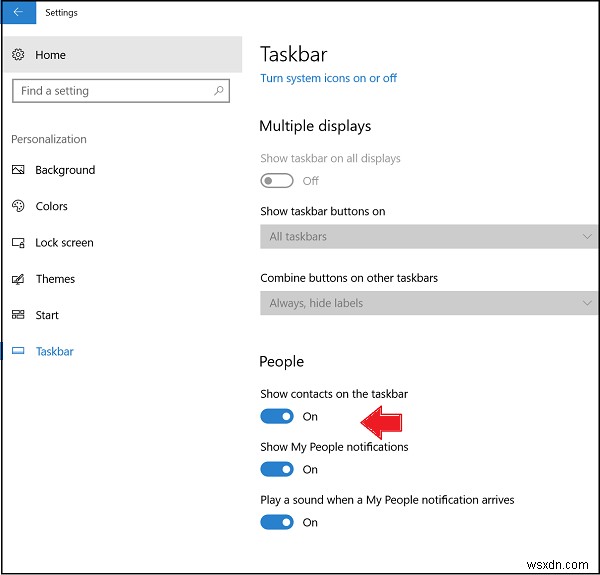Select Lock screen in sidebar

coord(64,243)
